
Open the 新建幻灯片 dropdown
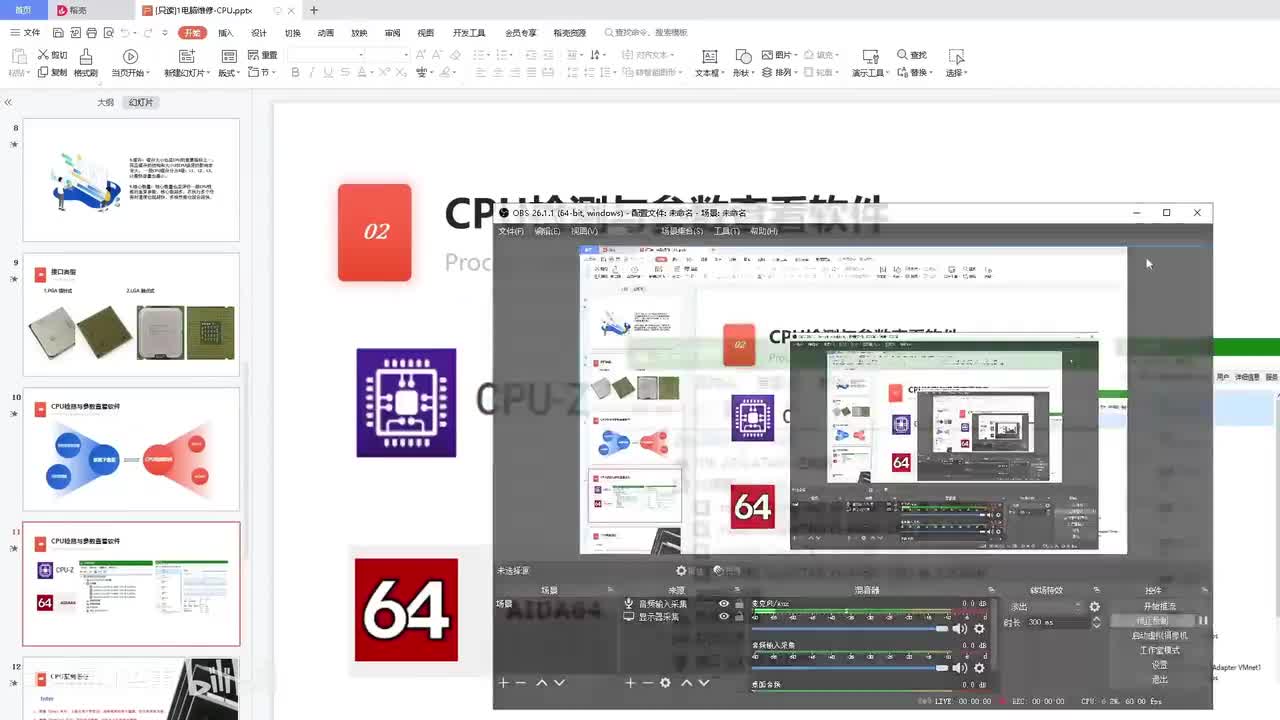(x=187, y=73)
